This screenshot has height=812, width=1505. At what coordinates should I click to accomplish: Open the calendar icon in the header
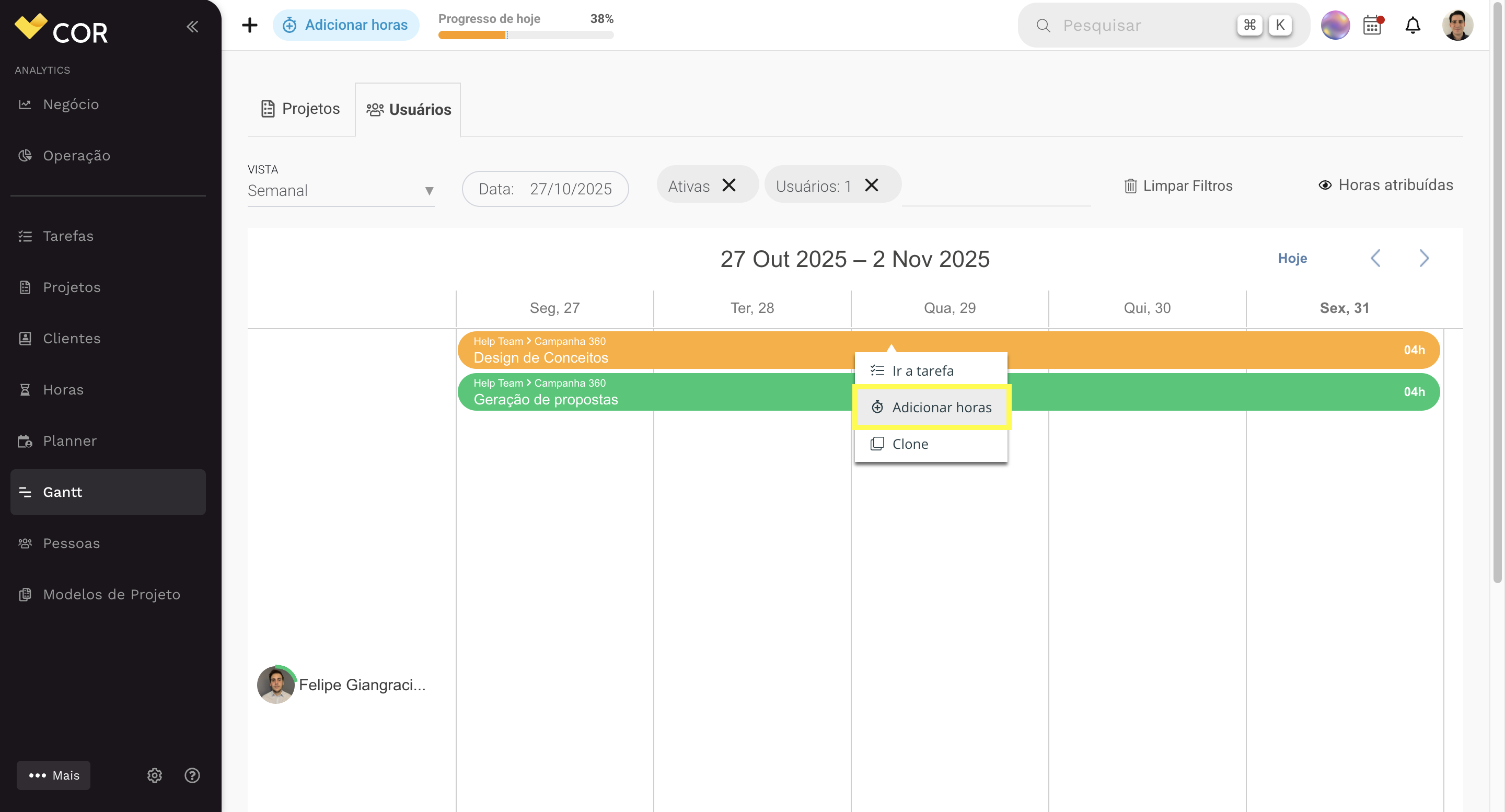click(1372, 25)
